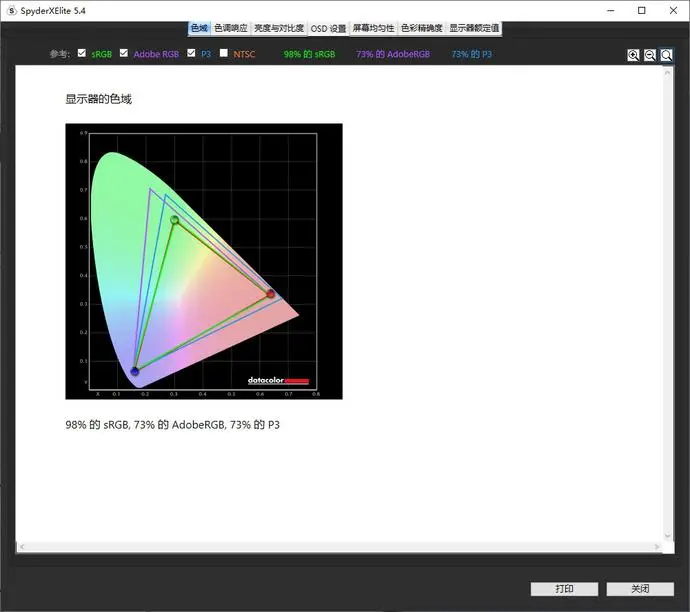Uncheck the Adobe RGB reference checkbox

(124, 53)
